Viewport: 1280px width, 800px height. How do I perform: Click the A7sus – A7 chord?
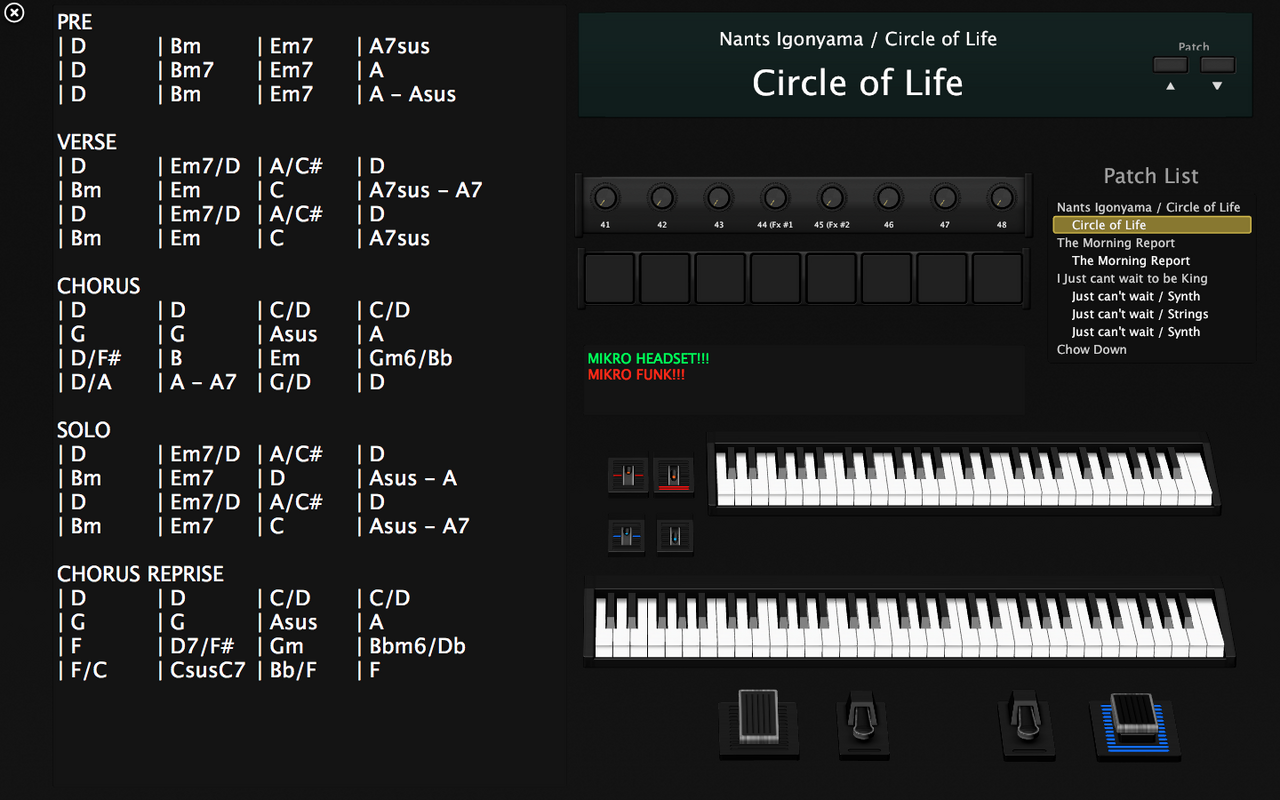click(x=426, y=190)
